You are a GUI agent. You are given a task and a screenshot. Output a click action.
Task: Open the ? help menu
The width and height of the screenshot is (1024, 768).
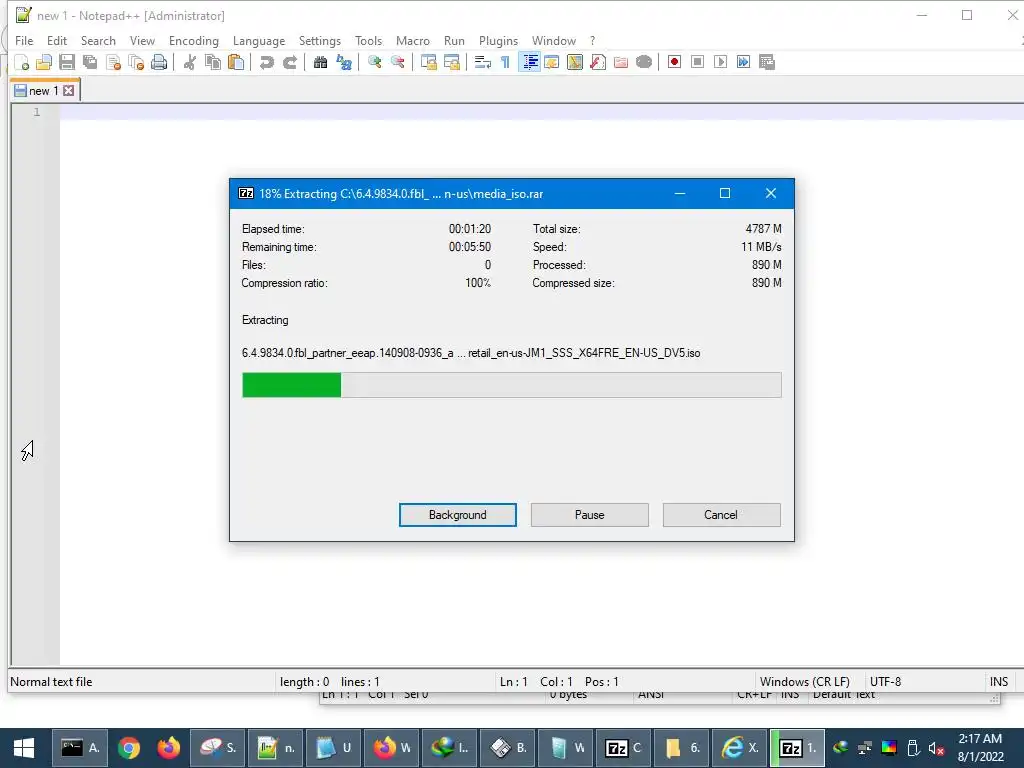click(592, 40)
